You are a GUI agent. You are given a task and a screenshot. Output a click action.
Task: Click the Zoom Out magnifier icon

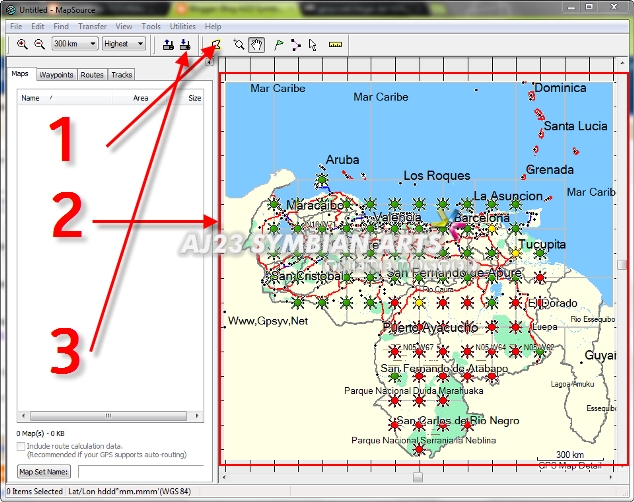(39, 44)
